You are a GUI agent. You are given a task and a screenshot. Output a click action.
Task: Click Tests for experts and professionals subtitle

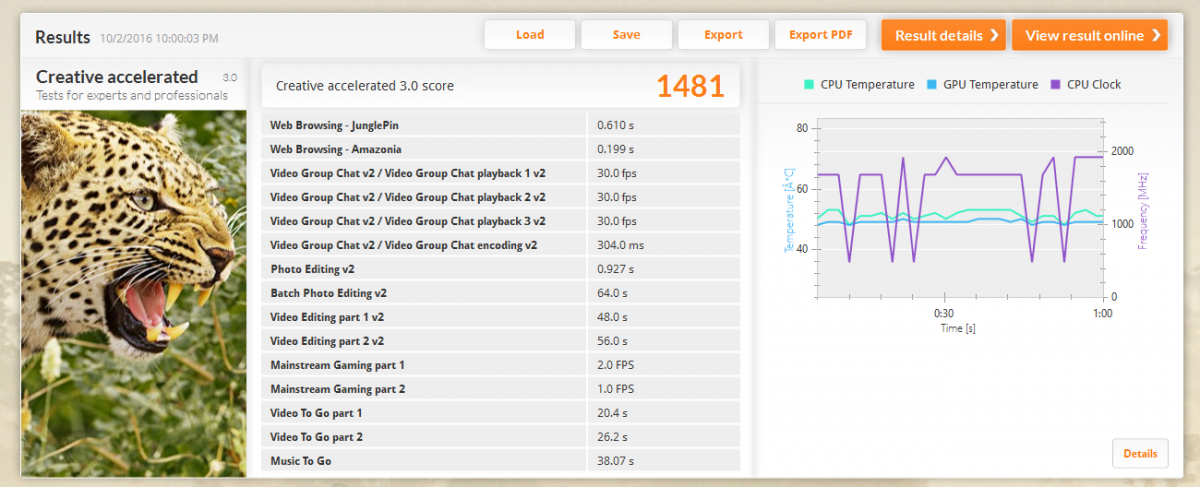(x=132, y=96)
